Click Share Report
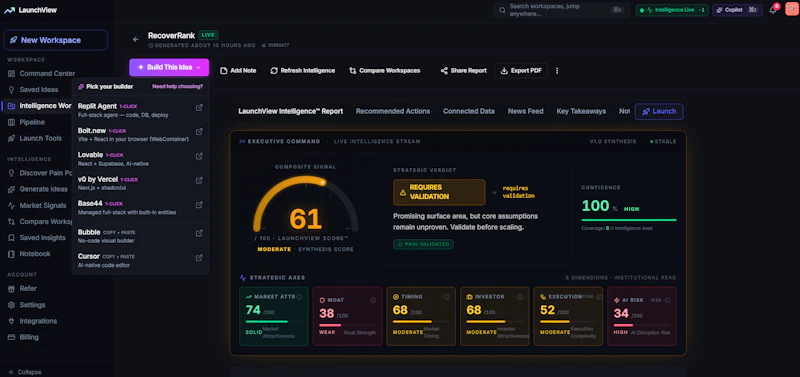This screenshot has width=800, height=377. tap(463, 71)
